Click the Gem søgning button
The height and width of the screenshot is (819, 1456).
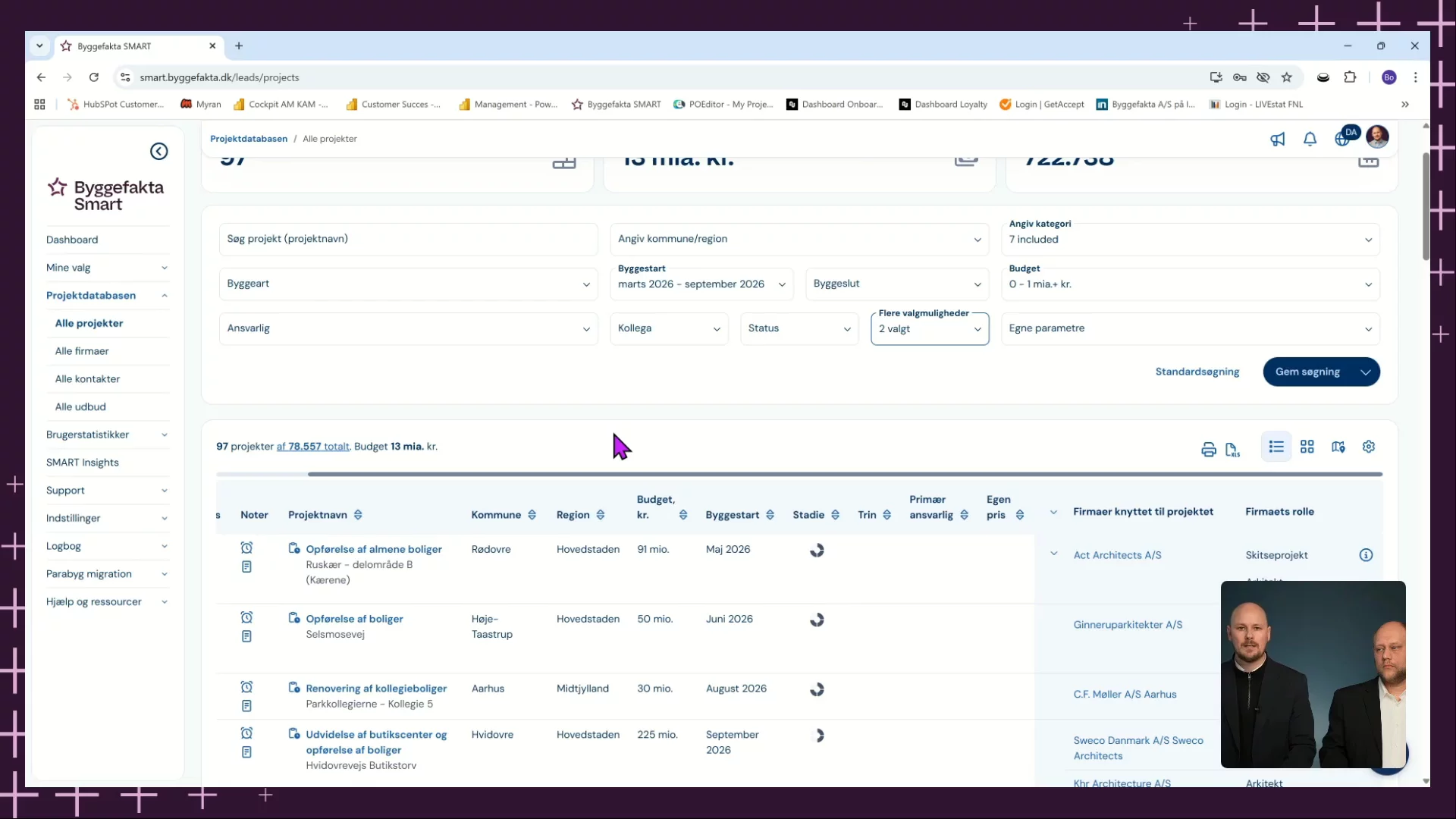click(x=1307, y=372)
